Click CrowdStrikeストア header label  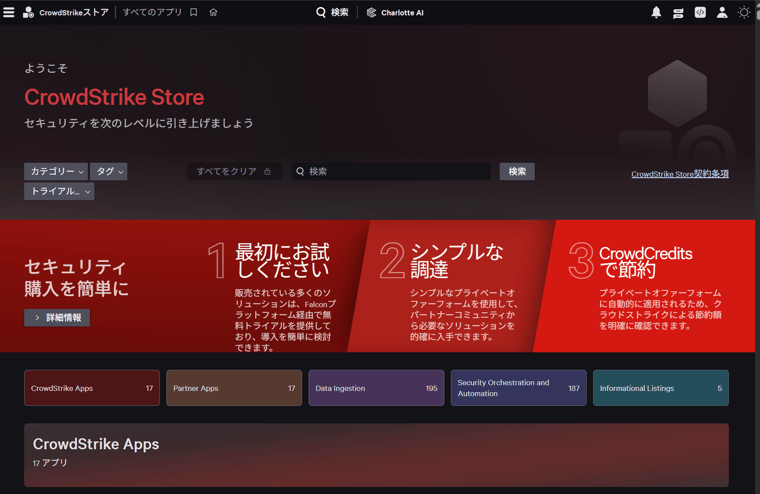coord(74,12)
